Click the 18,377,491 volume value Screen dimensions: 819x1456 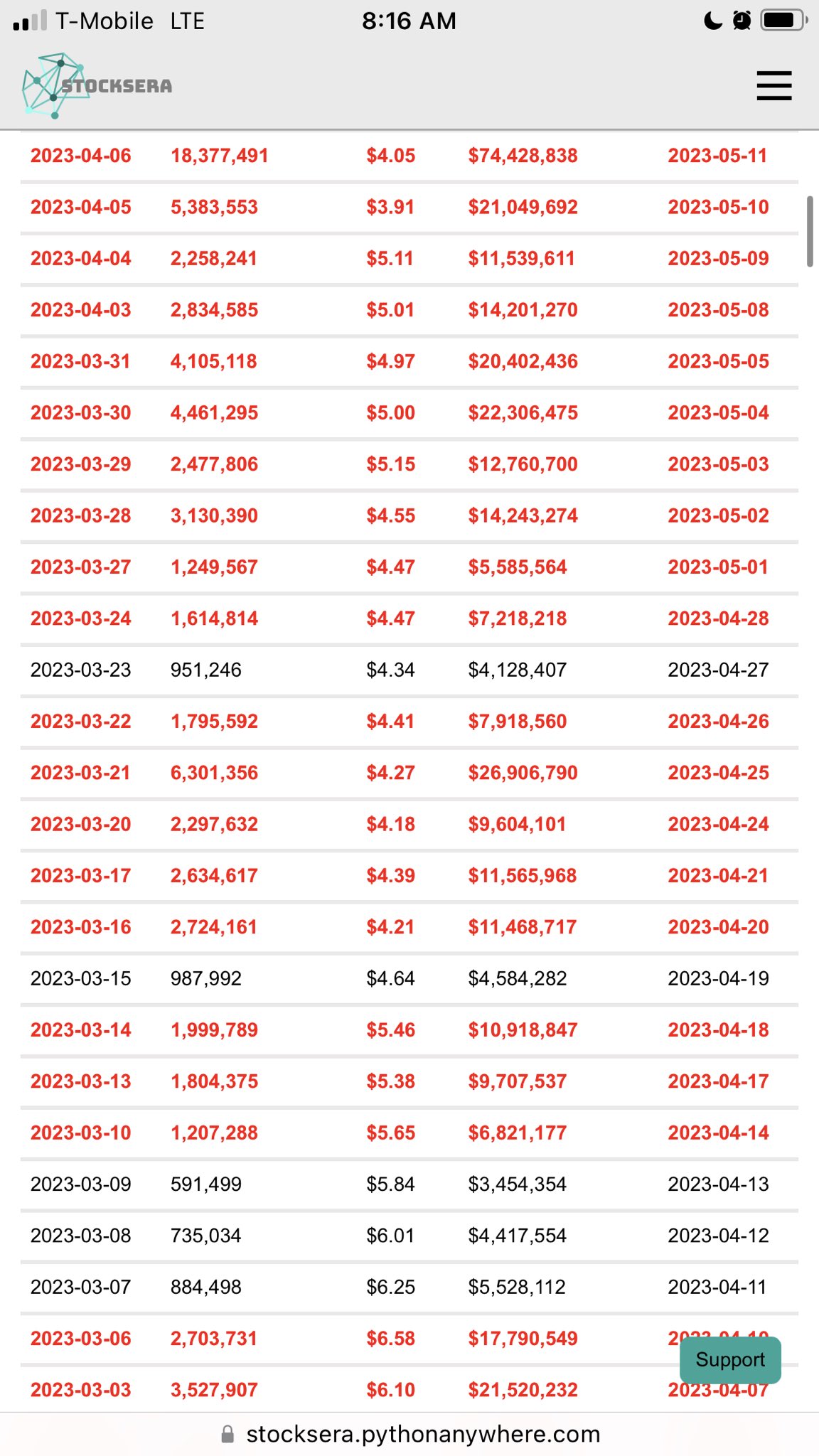(x=219, y=156)
